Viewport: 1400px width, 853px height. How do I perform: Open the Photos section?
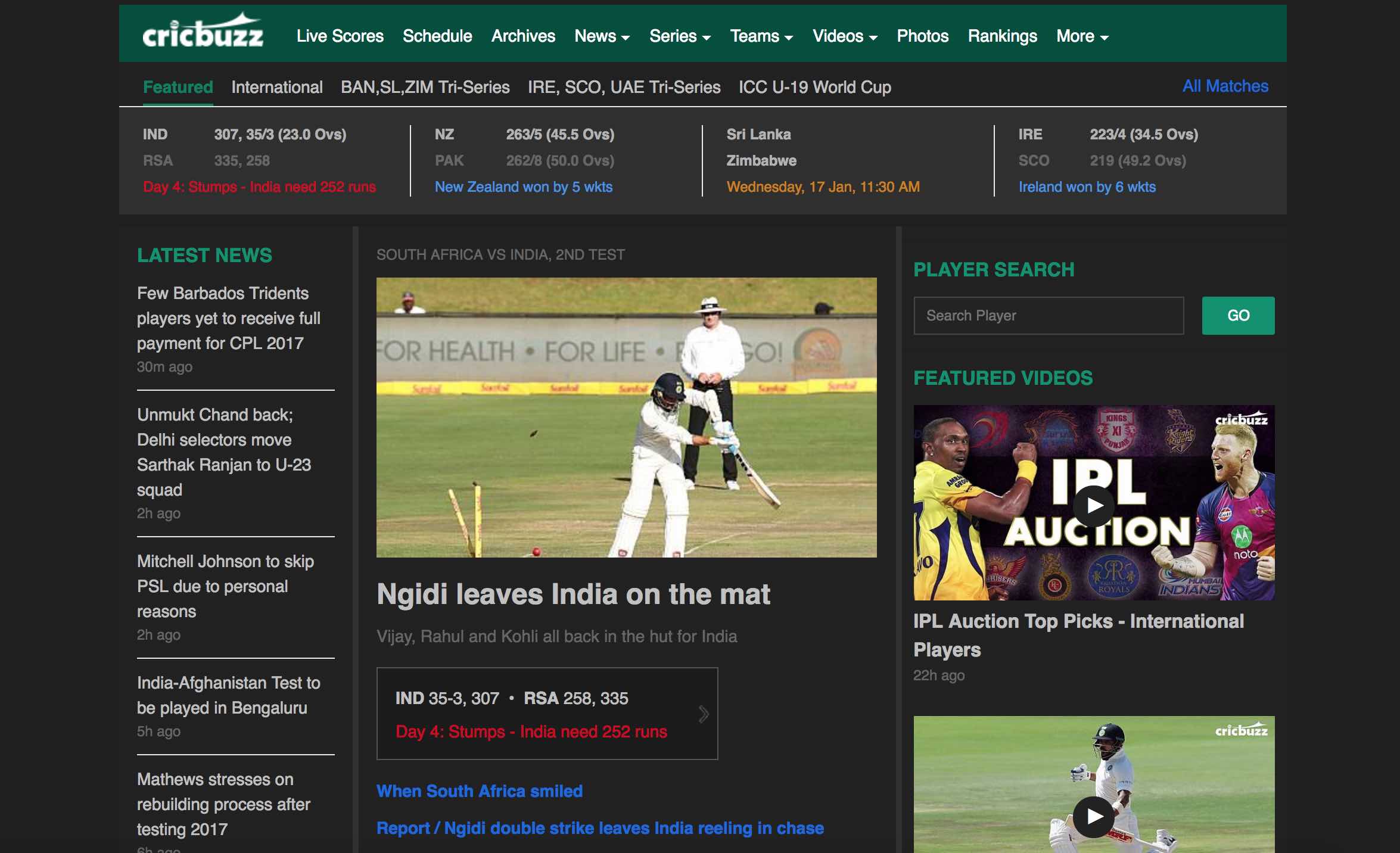[x=923, y=36]
